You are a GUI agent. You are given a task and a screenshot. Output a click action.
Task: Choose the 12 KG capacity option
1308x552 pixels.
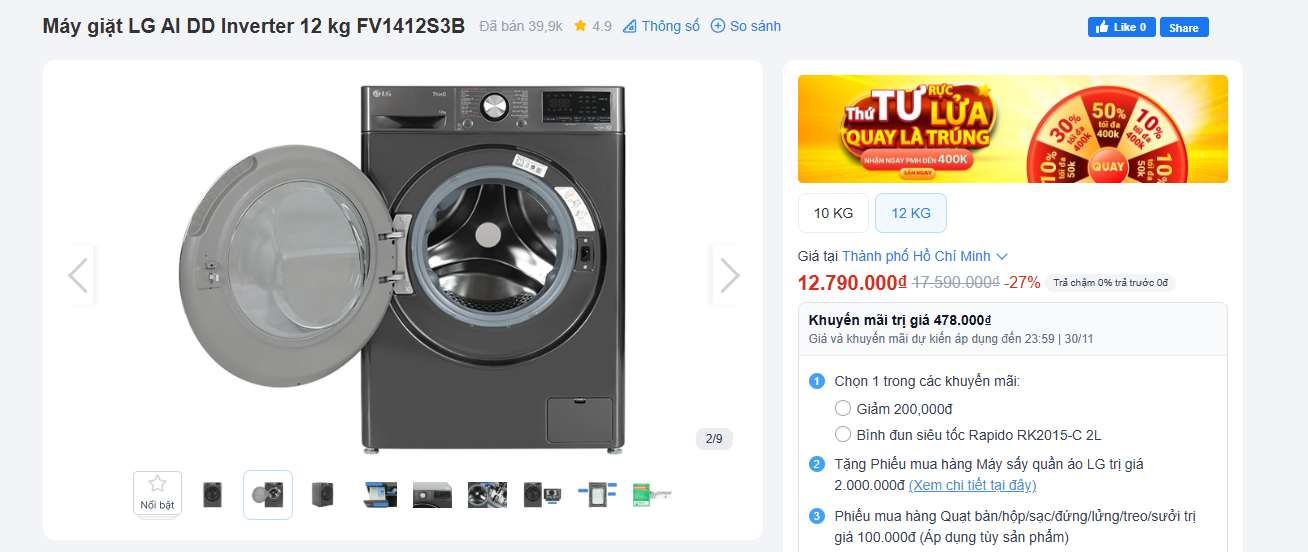tap(910, 213)
